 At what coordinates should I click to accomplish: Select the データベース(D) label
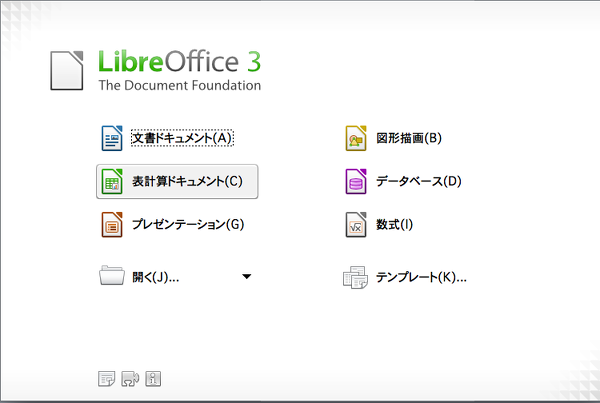[419, 182]
